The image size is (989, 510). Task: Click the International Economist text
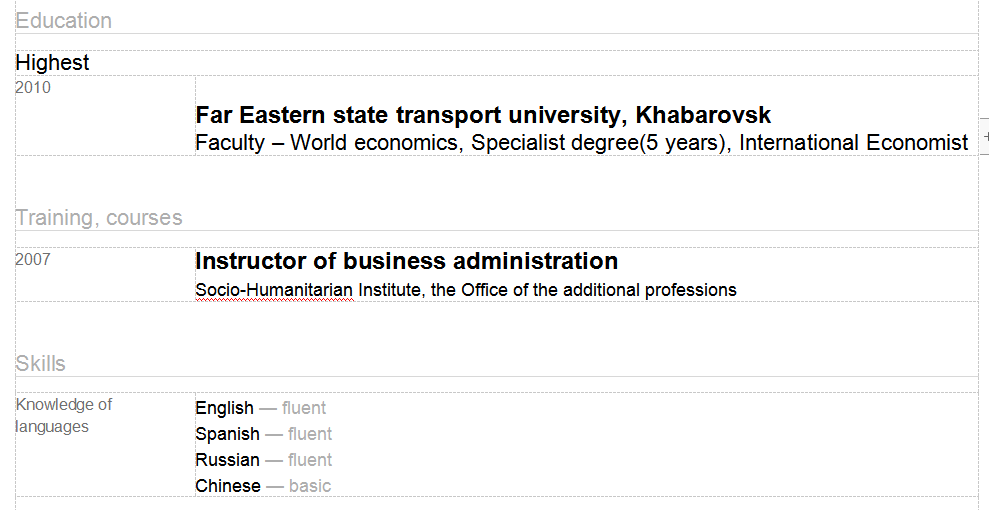click(853, 142)
